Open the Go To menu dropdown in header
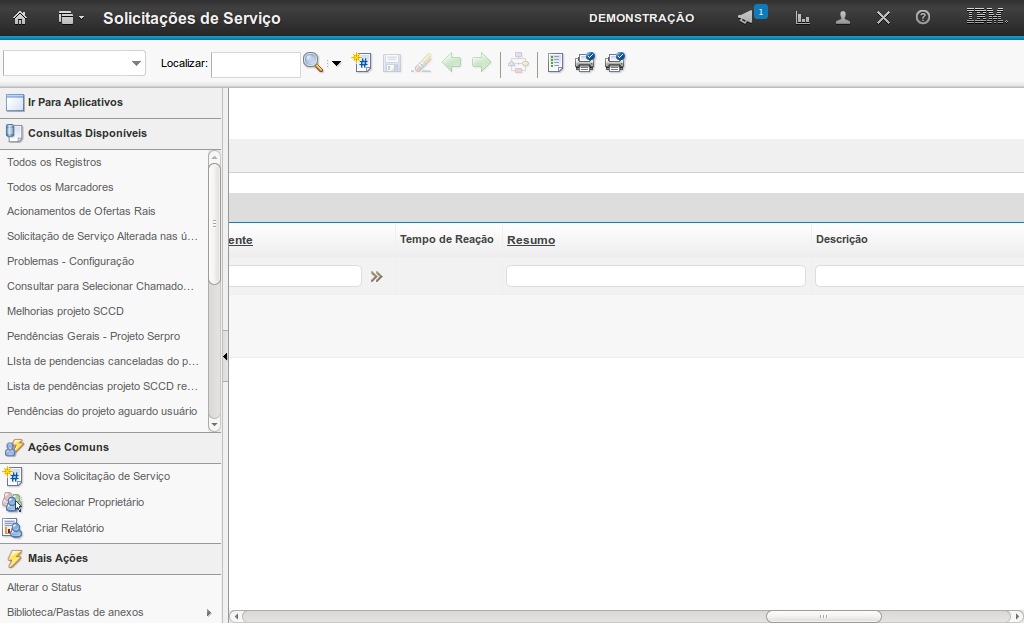 pos(71,18)
